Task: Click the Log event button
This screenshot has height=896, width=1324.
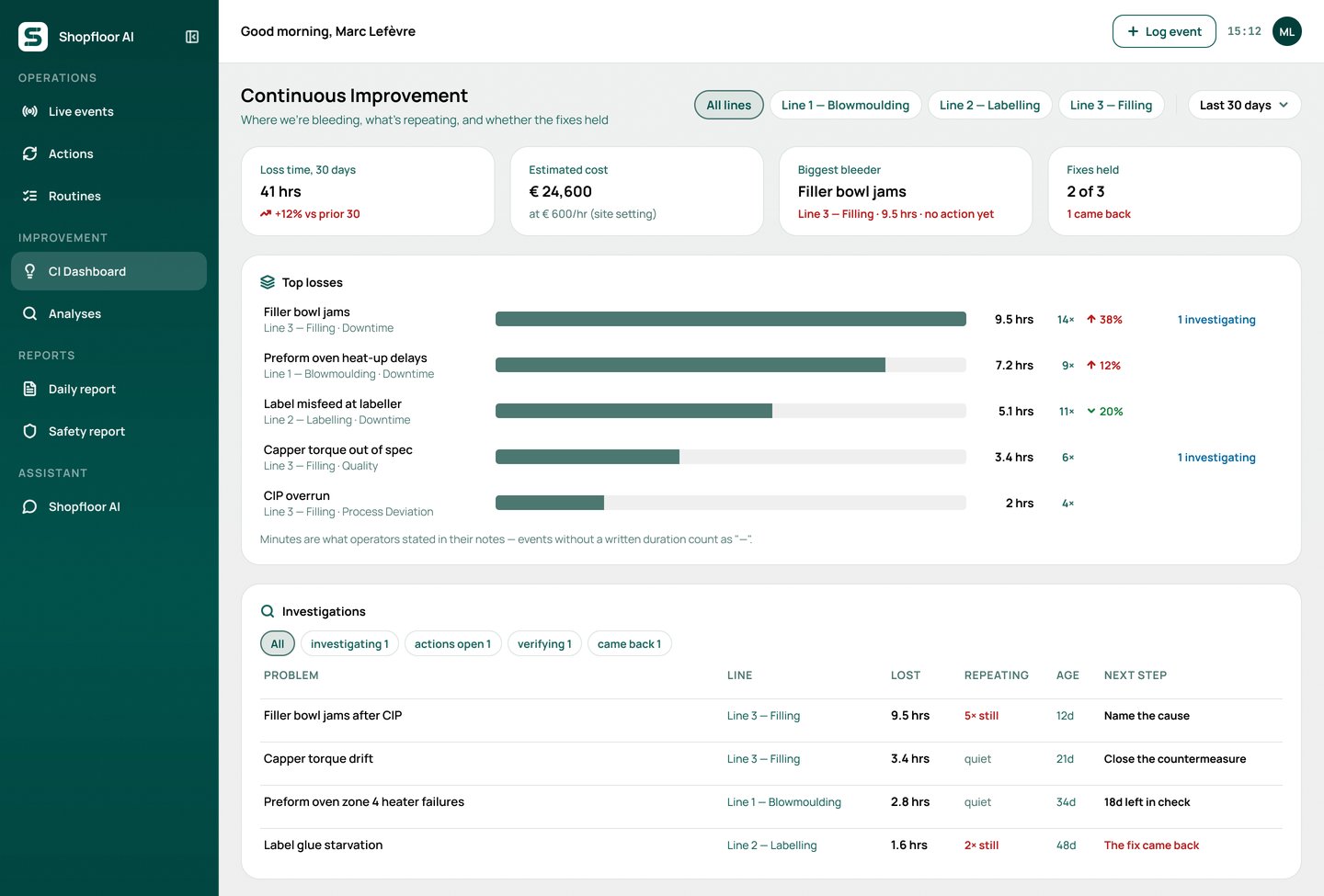Action: (1164, 31)
